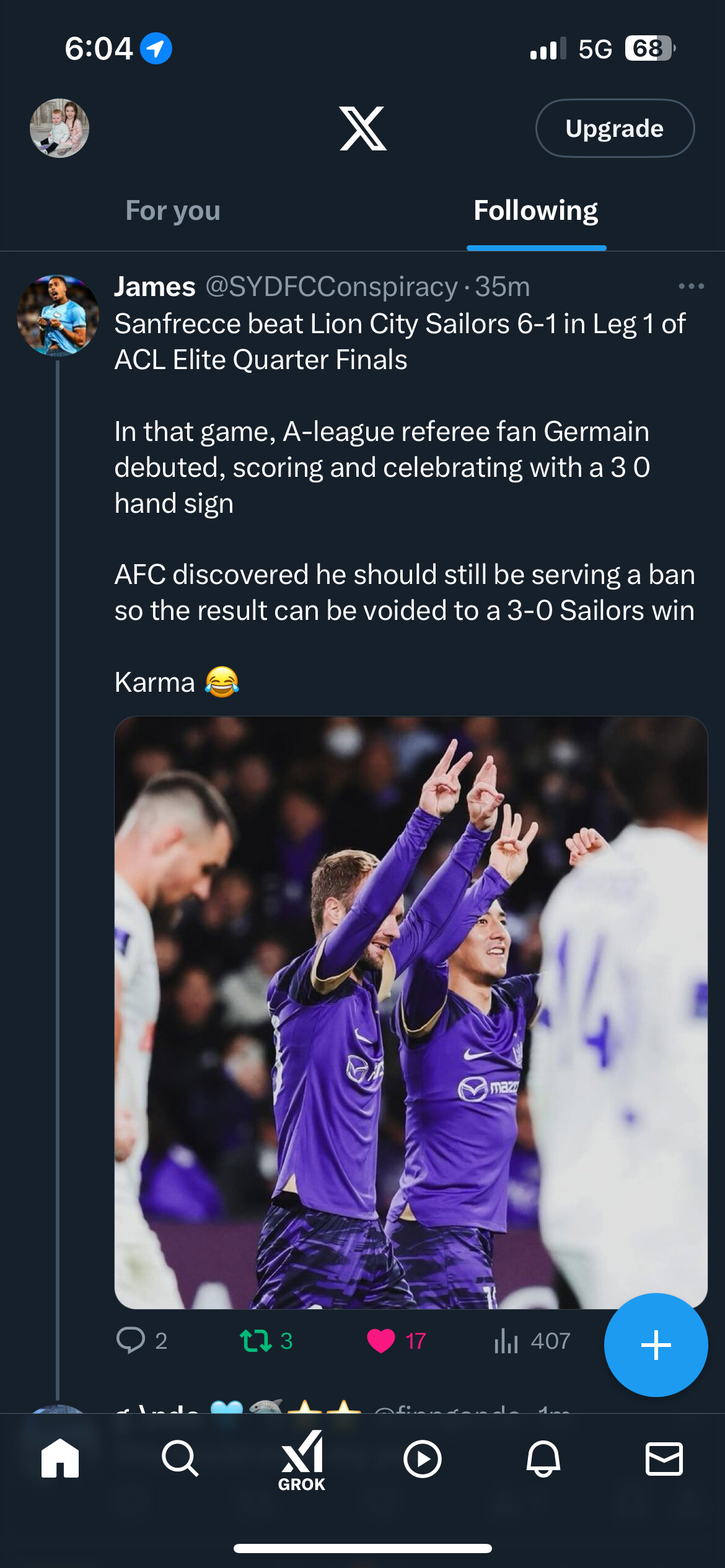This screenshot has height=1568, width=725.
Task: Open the @SYDFCConspiracy handle link
Action: [x=332, y=287]
